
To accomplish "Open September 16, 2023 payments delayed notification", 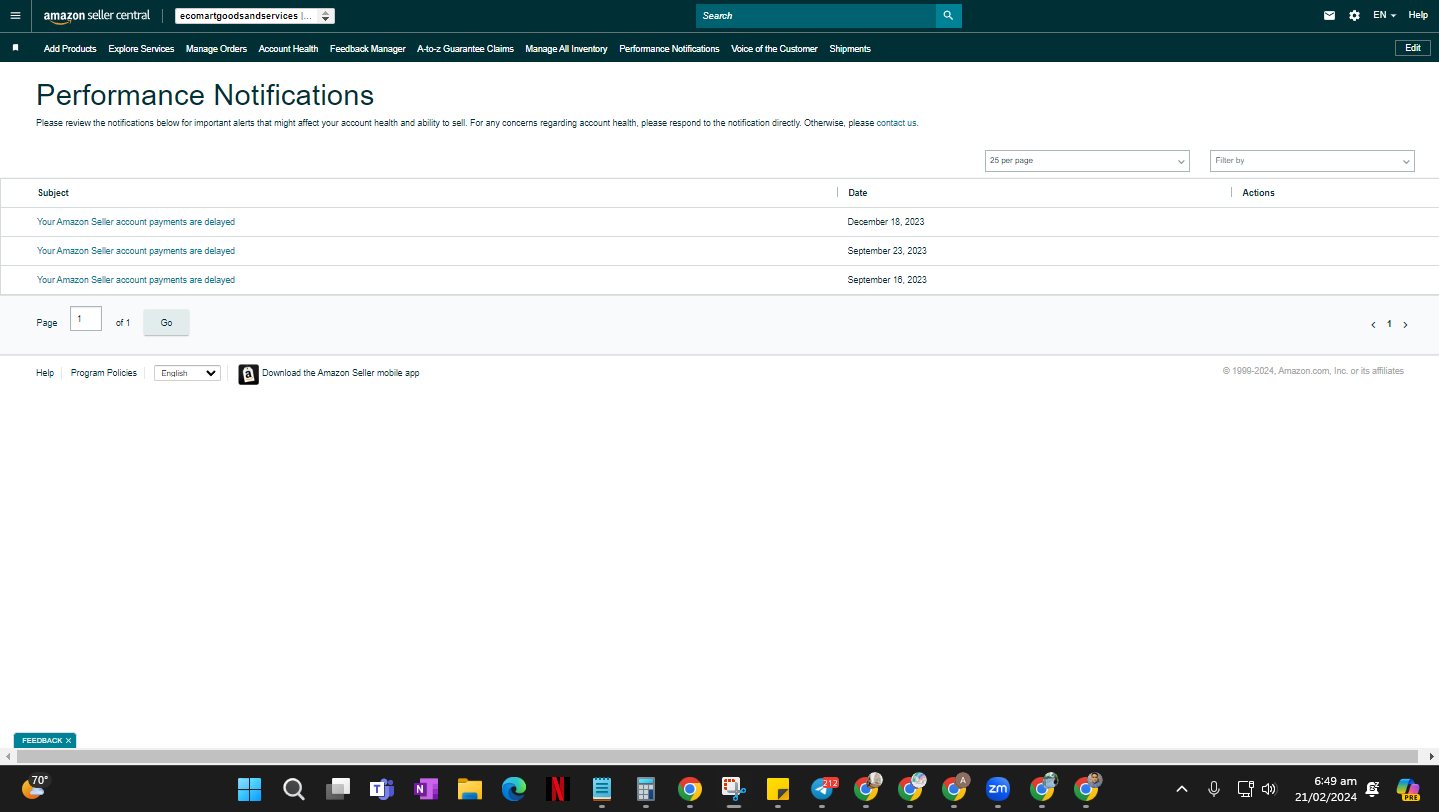I will point(136,280).
